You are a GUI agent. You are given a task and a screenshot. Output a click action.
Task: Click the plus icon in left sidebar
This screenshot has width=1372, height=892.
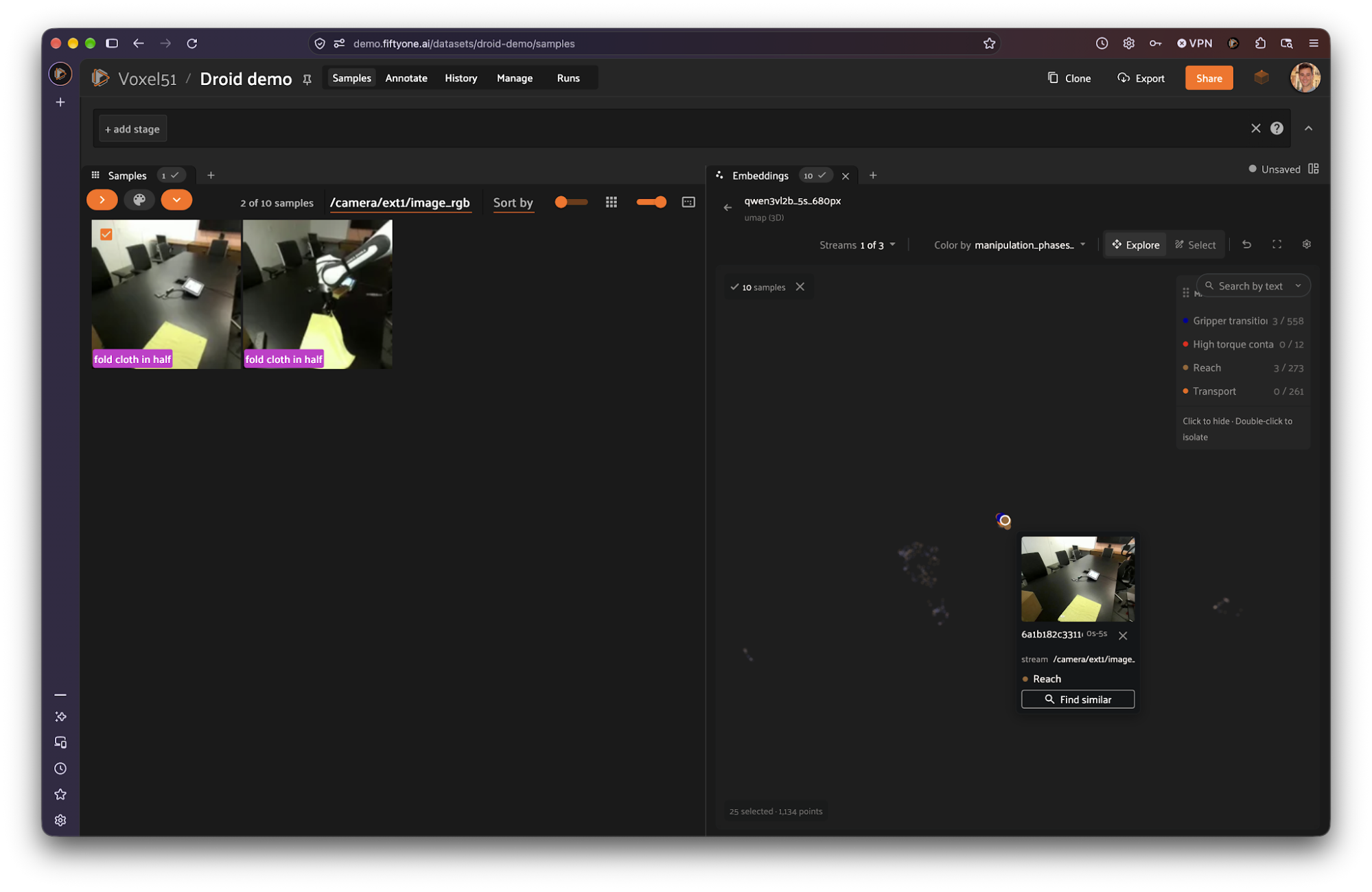pyautogui.click(x=60, y=102)
